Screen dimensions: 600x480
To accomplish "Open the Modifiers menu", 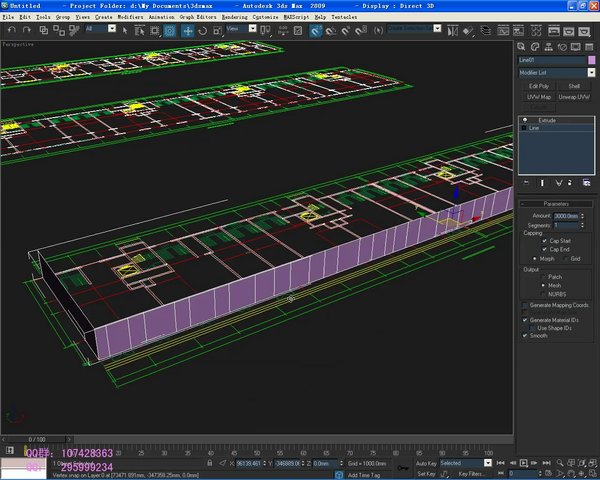I will 130,17.
